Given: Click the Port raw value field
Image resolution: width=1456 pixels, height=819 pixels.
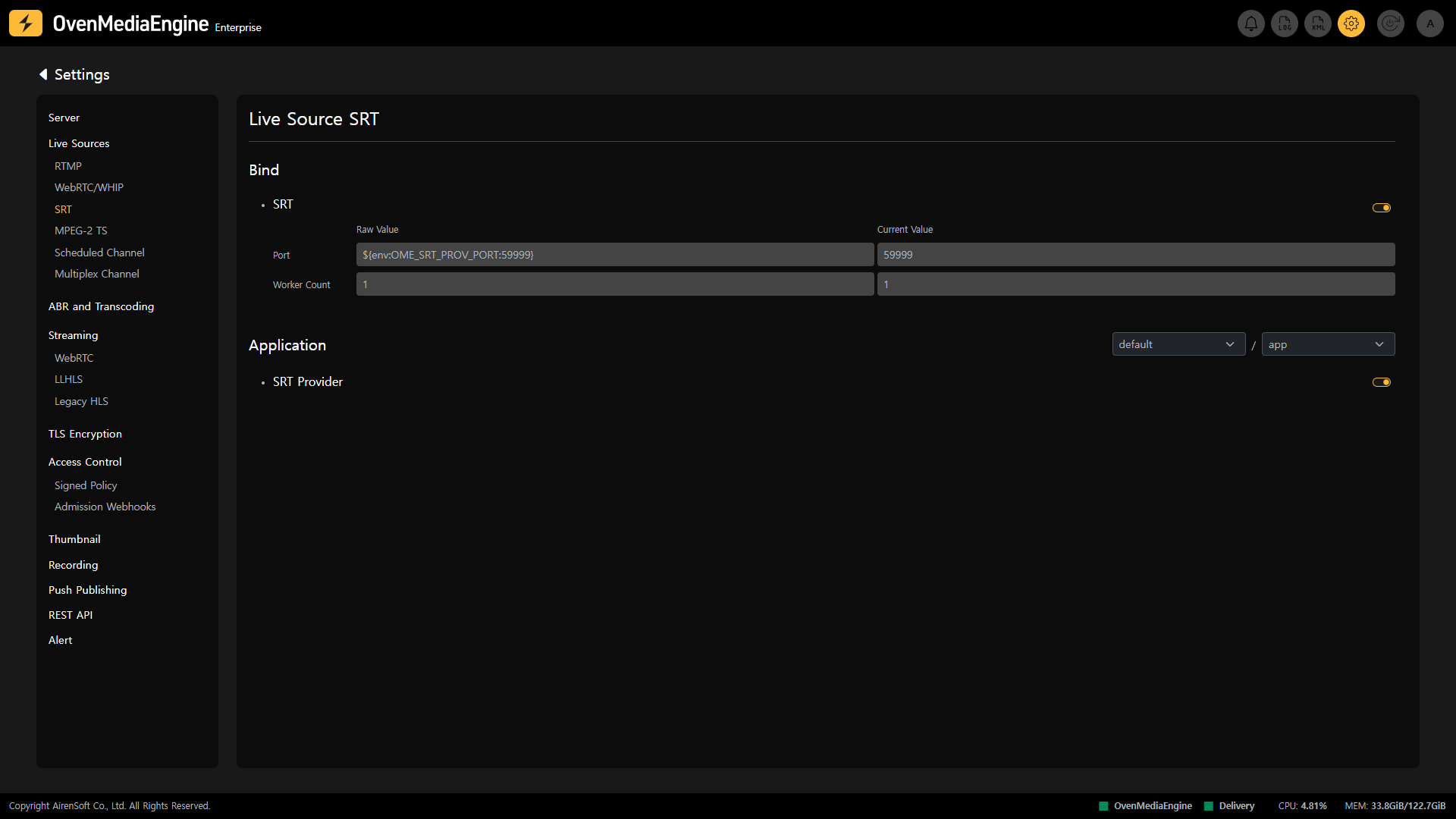Looking at the screenshot, I should pyautogui.click(x=614, y=255).
